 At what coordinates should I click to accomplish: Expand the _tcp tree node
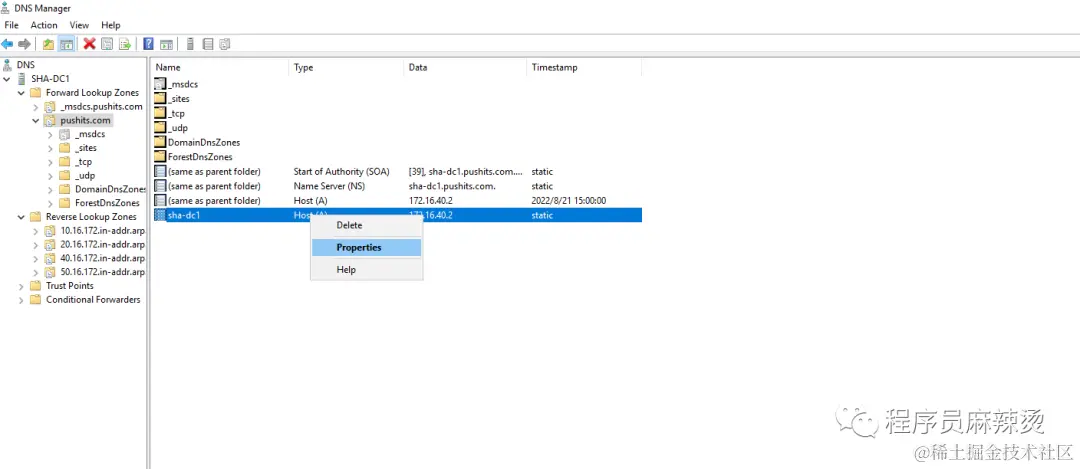[50, 162]
